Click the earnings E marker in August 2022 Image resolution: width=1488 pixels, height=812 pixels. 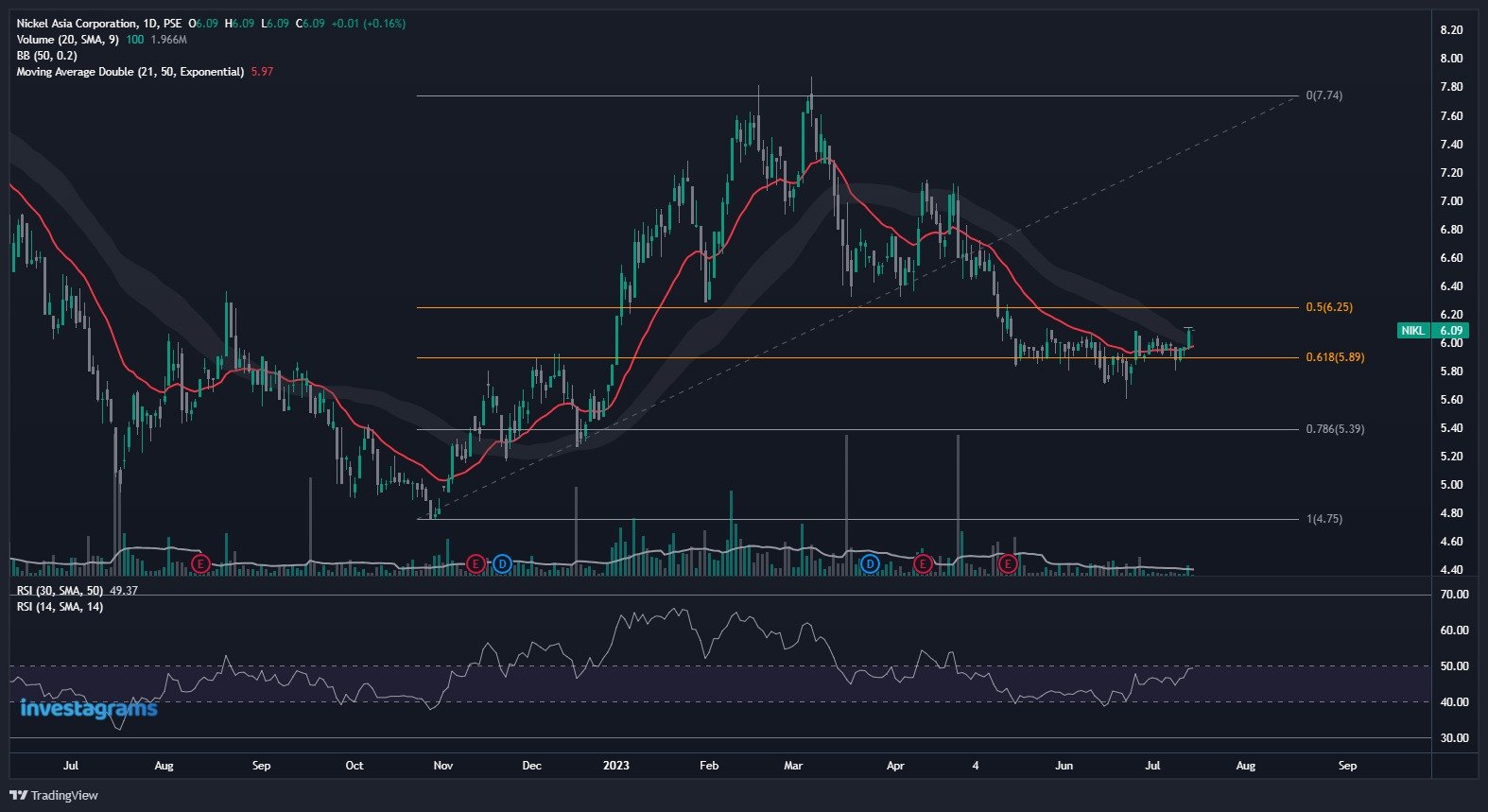tap(200, 564)
